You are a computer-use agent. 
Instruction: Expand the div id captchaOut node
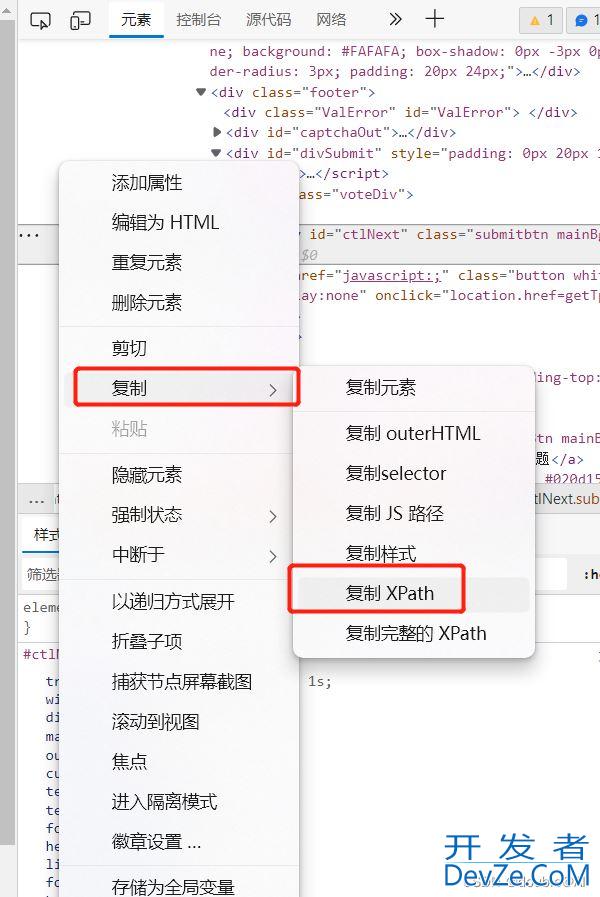click(x=217, y=132)
